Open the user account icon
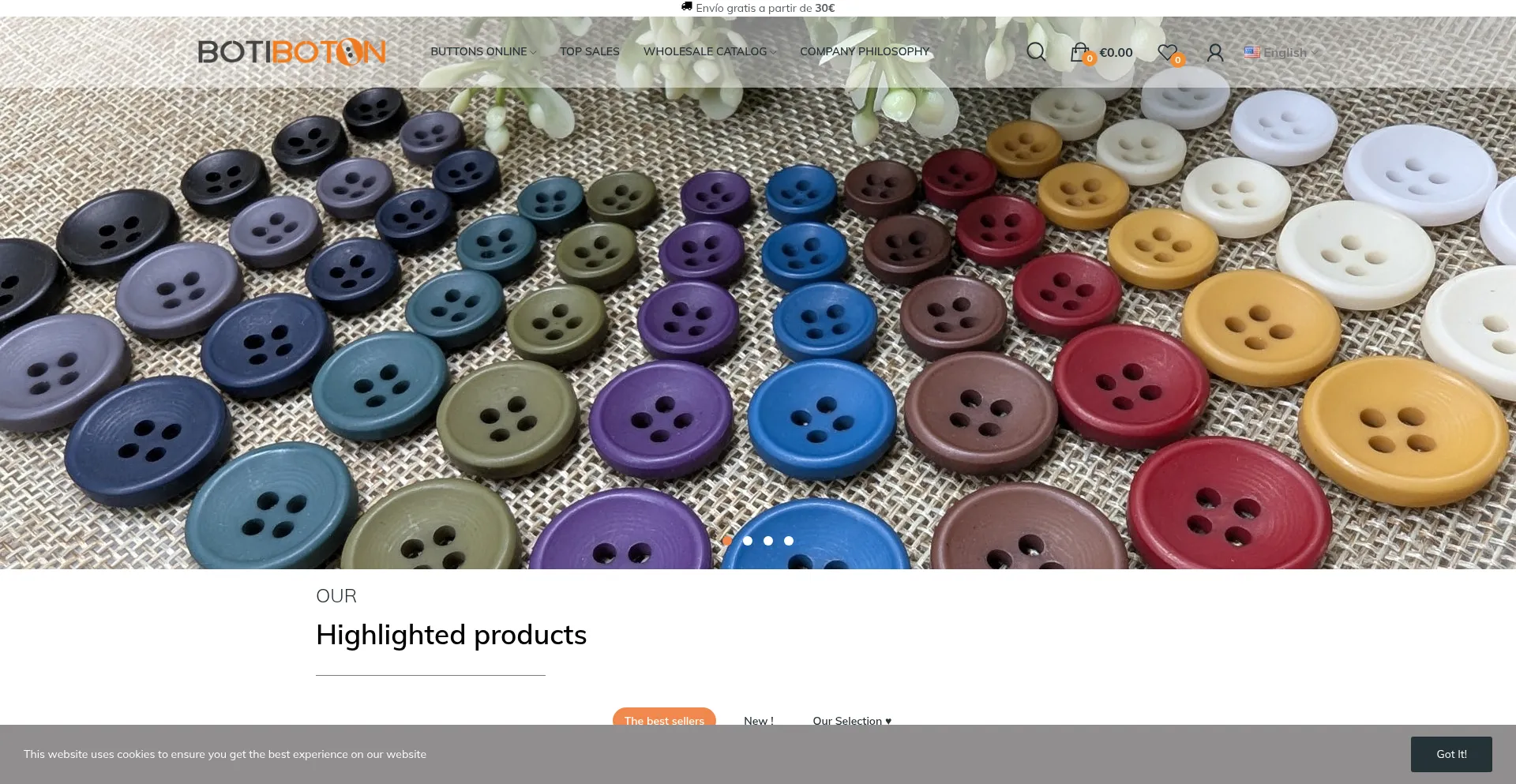 coord(1215,52)
